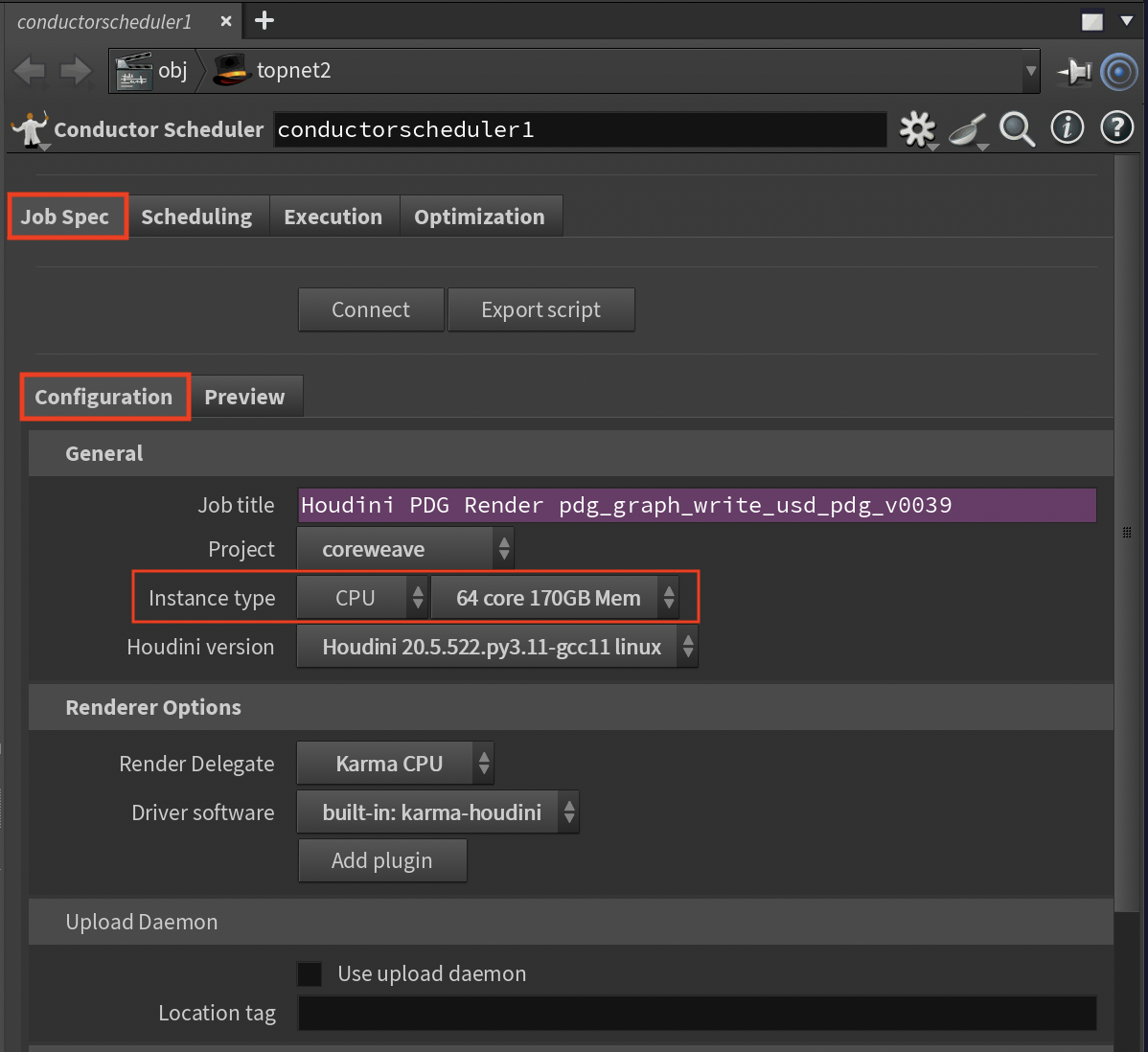
Task: Open the 64 core 170GB Mem dropdown
Action: (x=555, y=598)
